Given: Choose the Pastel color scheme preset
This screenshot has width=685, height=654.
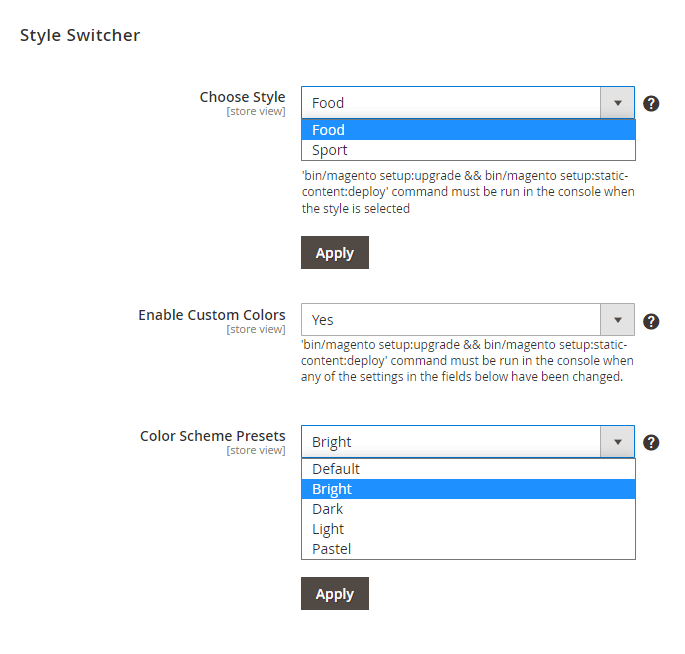Looking at the screenshot, I should pos(468,549).
